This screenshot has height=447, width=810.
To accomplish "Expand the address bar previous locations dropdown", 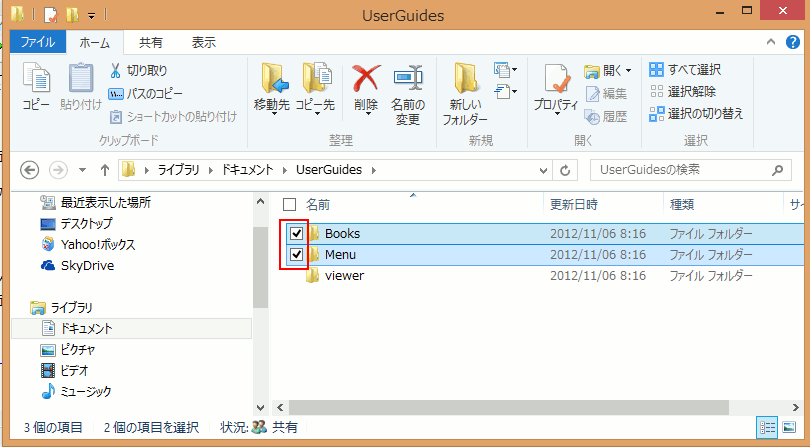I will pyautogui.click(x=545, y=169).
